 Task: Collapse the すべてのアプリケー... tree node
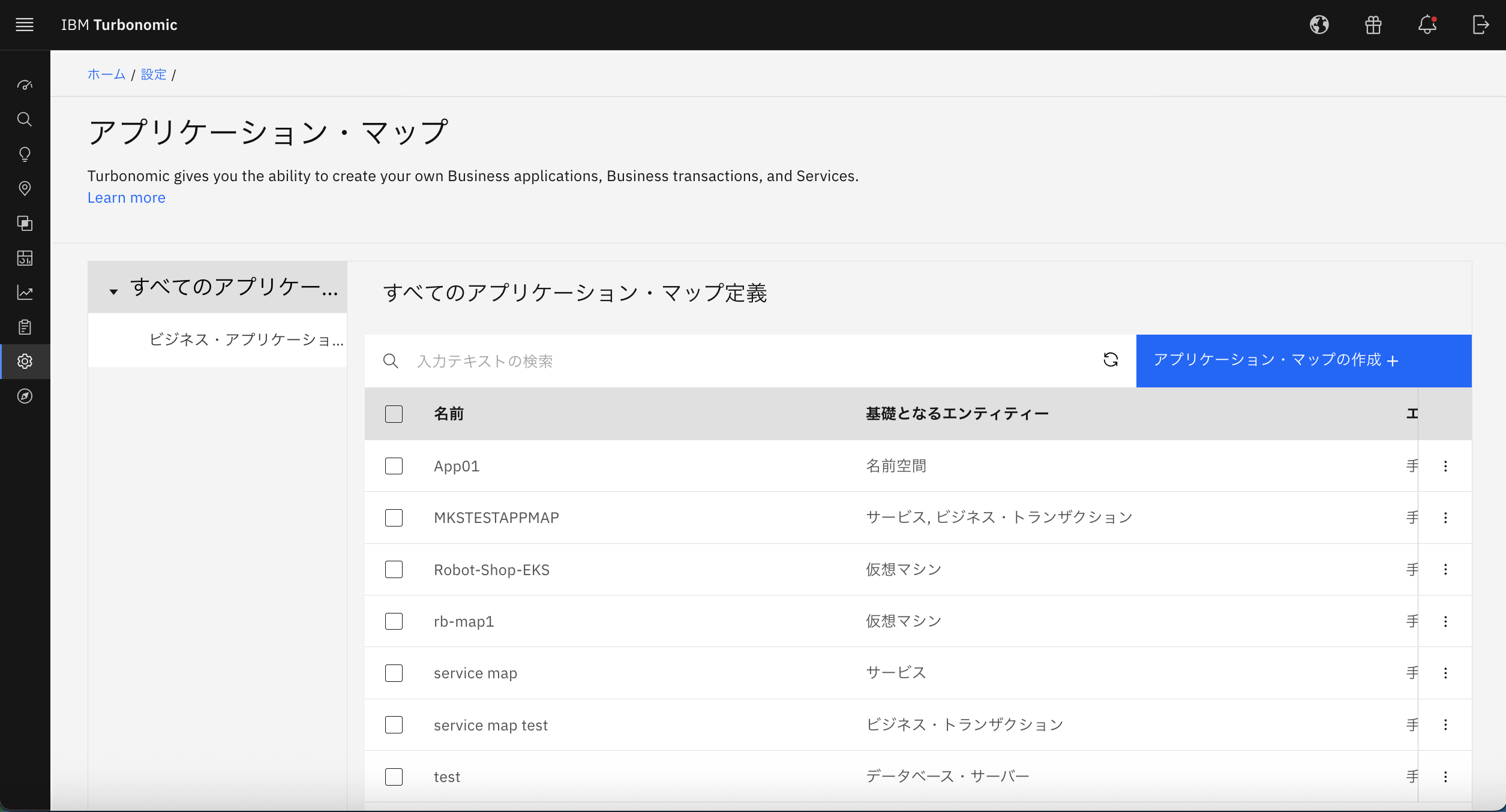click(113, 291)
